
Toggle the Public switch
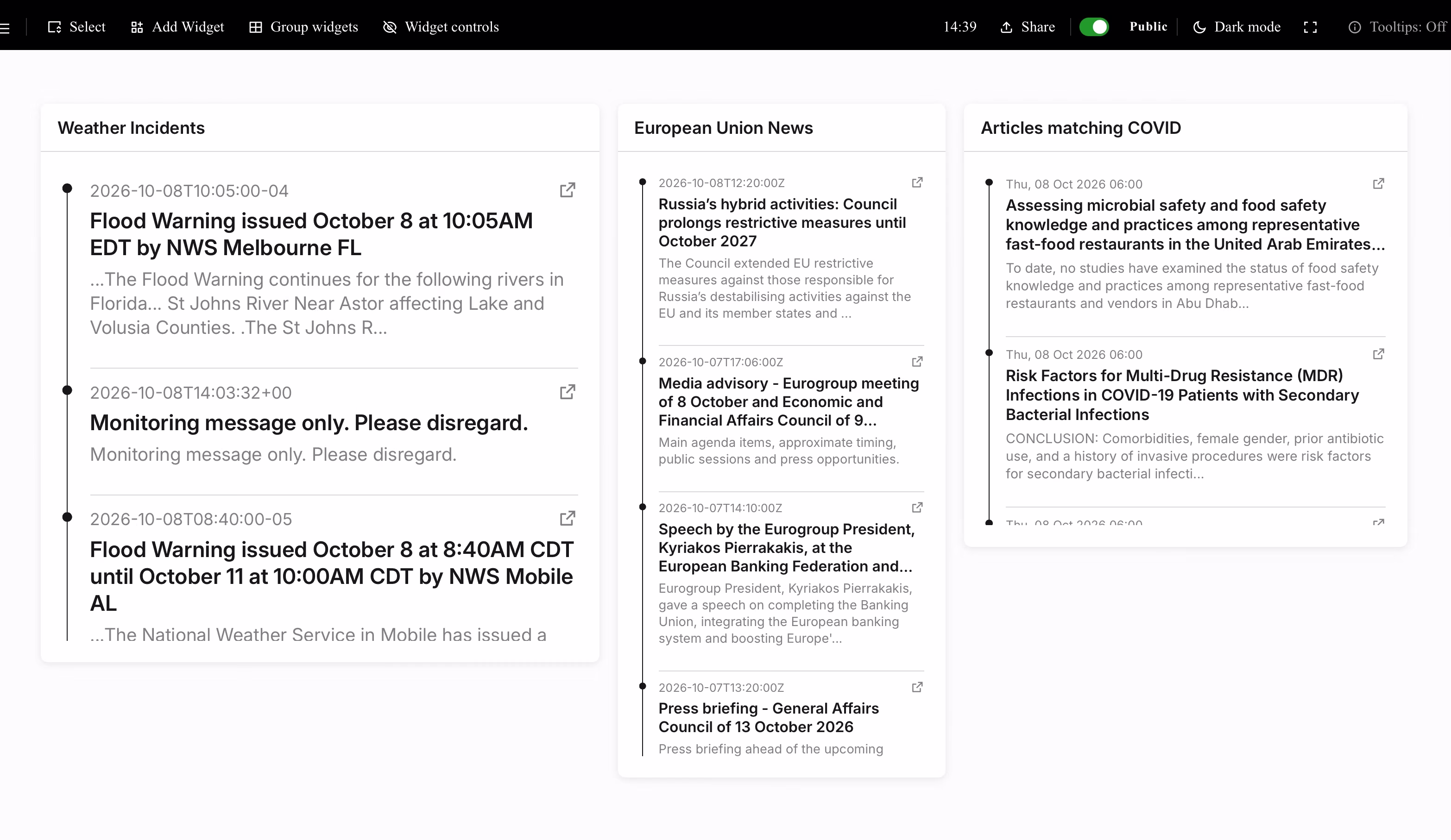click(x=1094, y=27)
